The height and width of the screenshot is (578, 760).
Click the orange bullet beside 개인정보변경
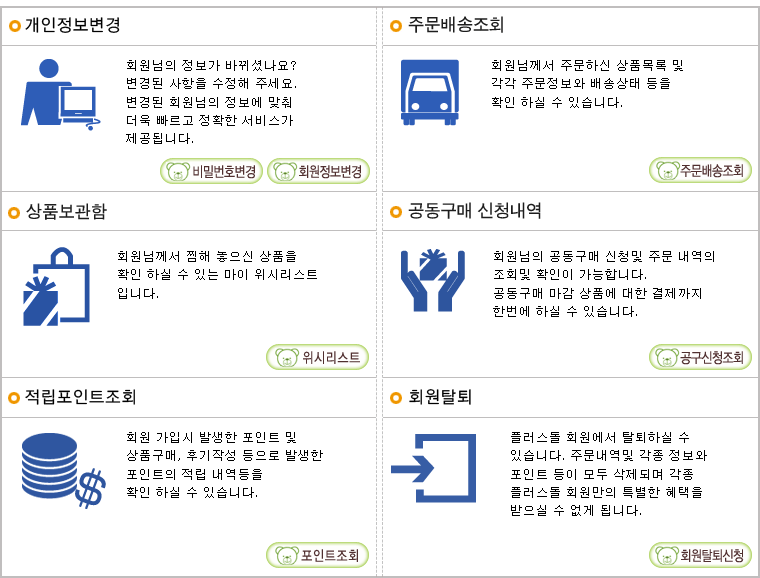15,26
